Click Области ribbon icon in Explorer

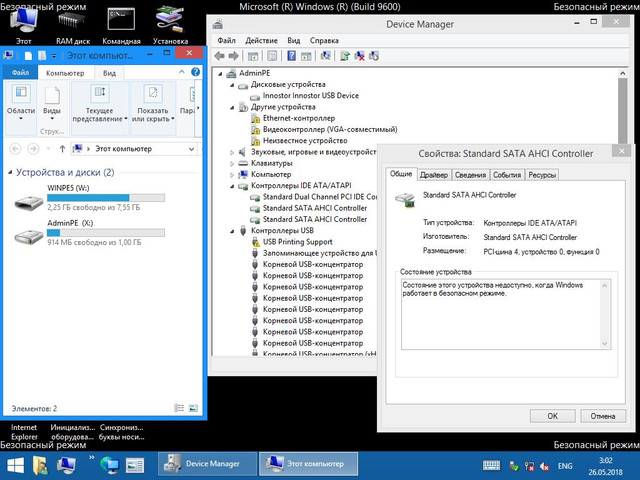coord(21,103)
